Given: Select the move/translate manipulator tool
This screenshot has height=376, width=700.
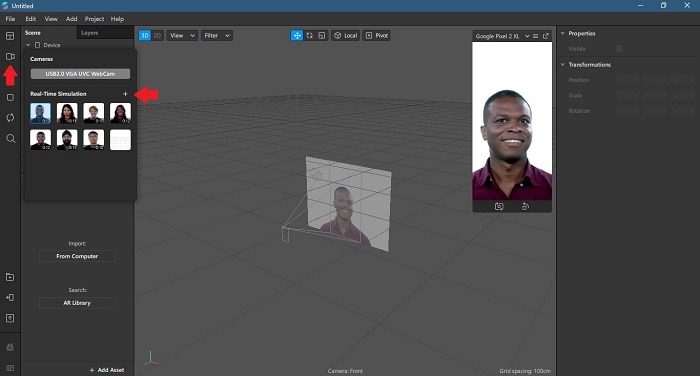Looking at the screenshot, I should (x=297, y=35).
